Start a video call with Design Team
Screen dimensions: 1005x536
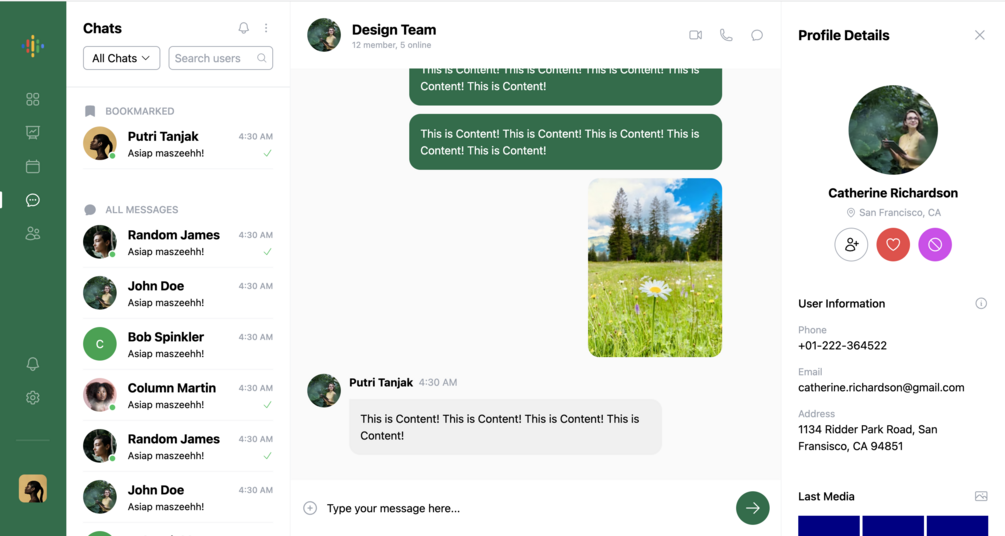[695, 35]
